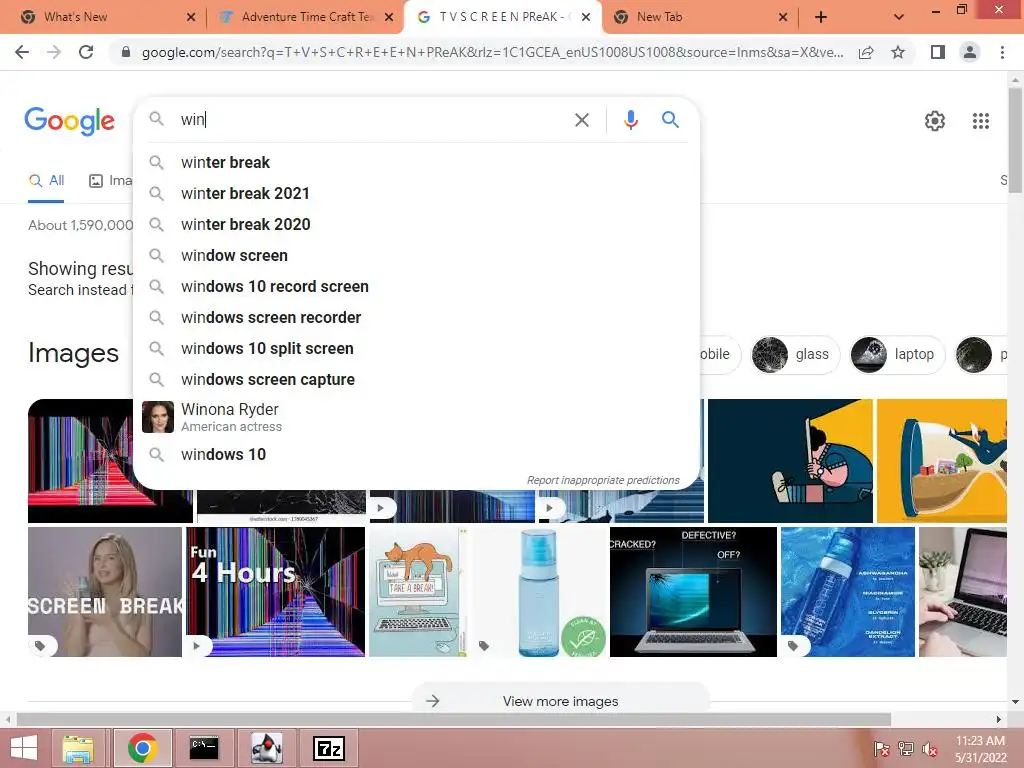
Task: Open Google quick settings gear
Action: (x=935, y=121)
